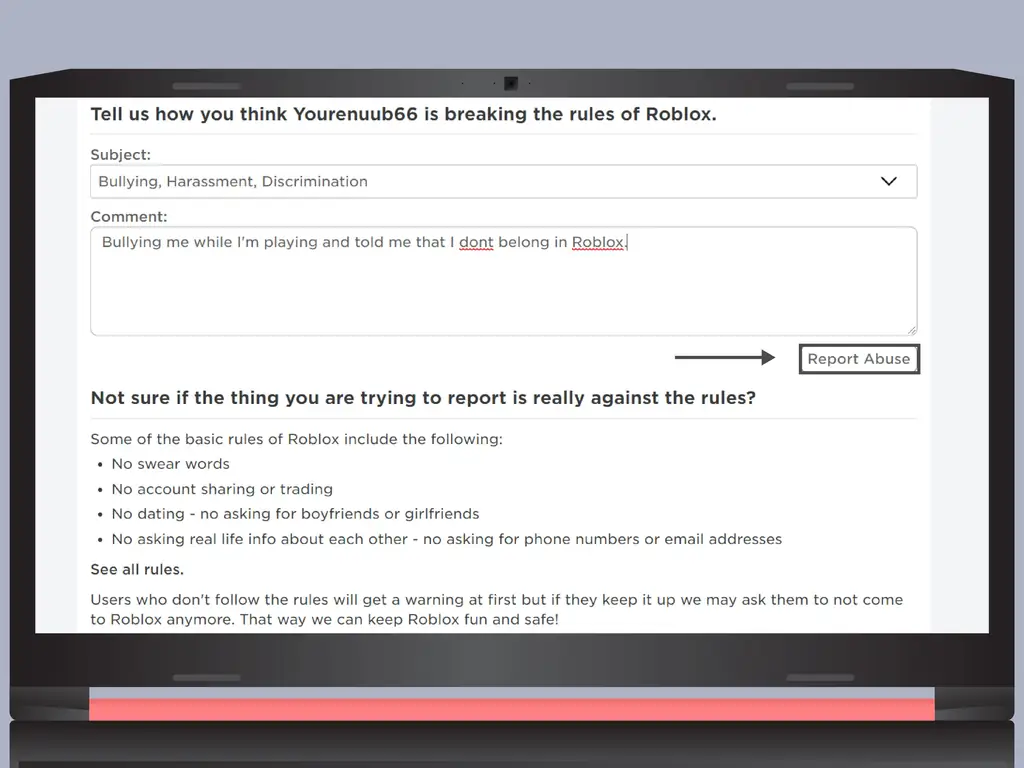Image resolution: width=1024 pixels, height=768 pixels.
Task: Click the 'Subject:' label
Action: click(x=121, y=155)
